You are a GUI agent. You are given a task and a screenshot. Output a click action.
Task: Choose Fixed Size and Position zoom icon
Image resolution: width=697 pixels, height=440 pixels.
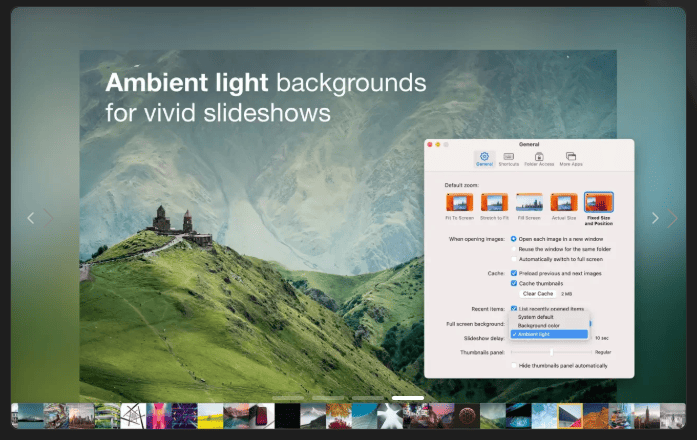click(x=599, y=202)
